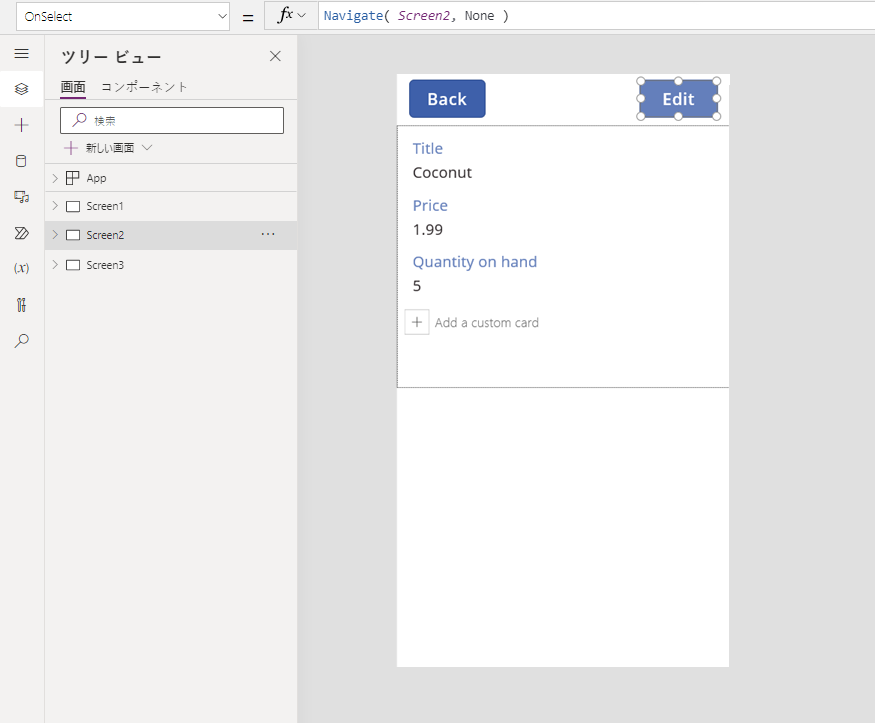
Task: Switch to the コンポーネント tab
Action: pos(144,87)
